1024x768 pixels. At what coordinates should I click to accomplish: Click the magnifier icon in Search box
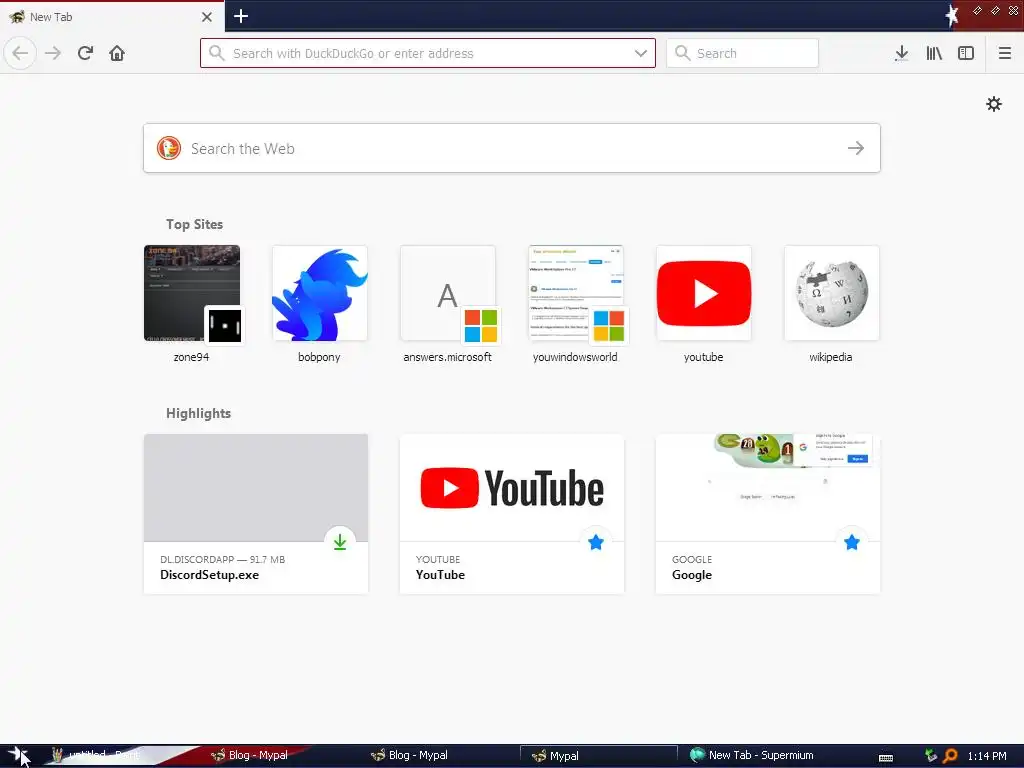click(682, 53)
